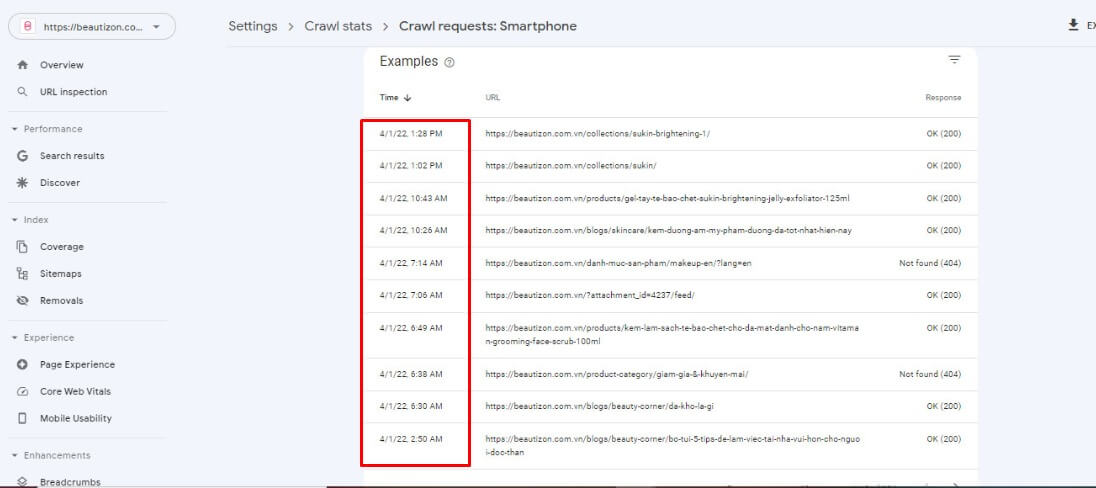Image resolution: width=1096 pixels, height=488 pixels.
Task: Click the Discover asterisk icon
Action: tap(22, 182)
